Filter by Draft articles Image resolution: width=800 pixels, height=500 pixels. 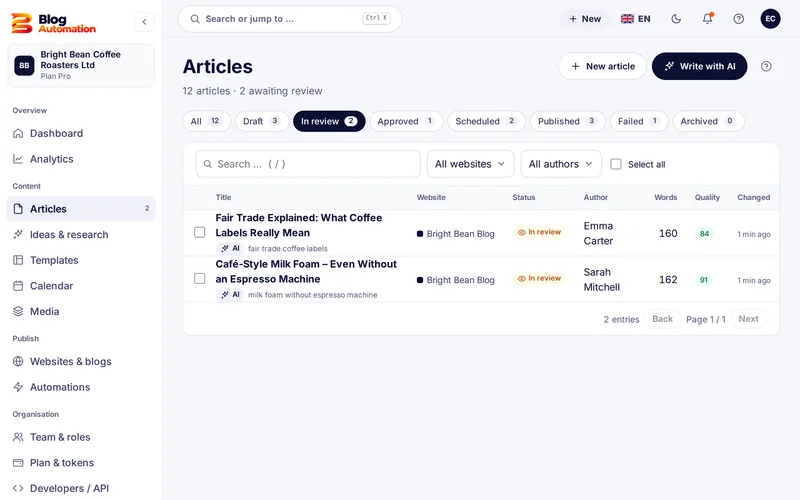tap(261, 121)
